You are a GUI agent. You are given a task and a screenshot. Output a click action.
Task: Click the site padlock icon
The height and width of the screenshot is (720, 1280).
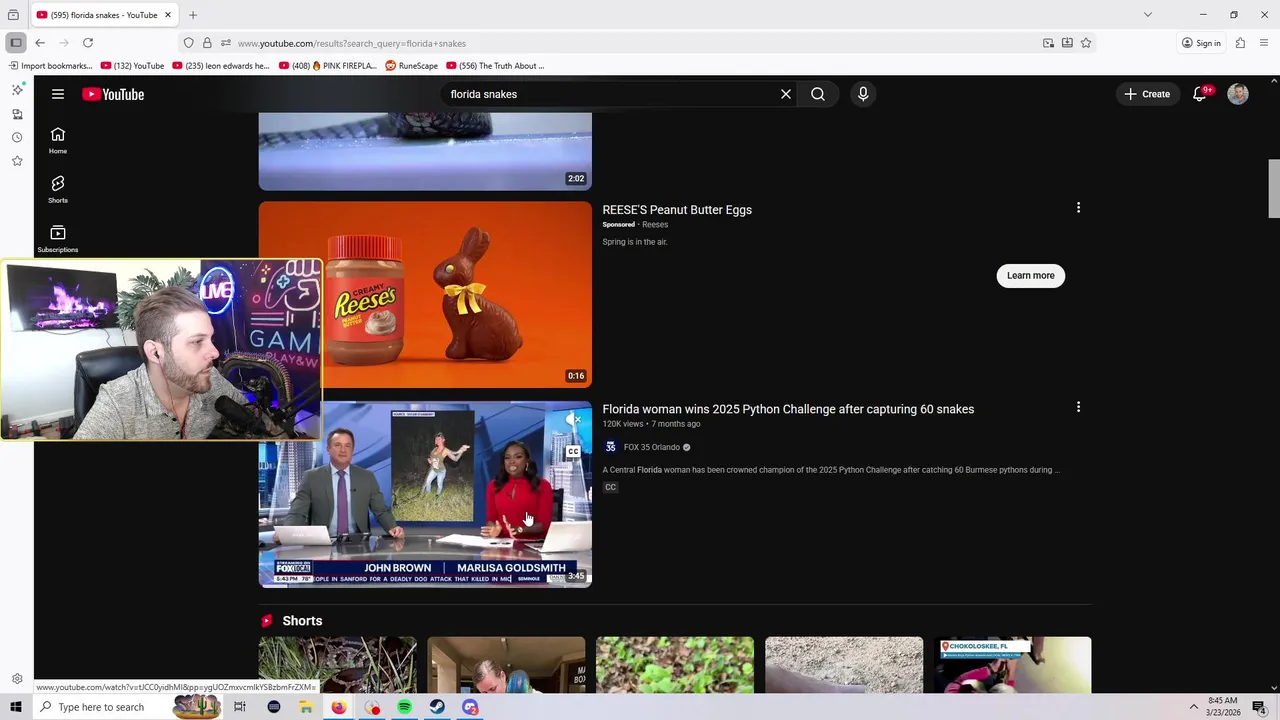point(207,43)
